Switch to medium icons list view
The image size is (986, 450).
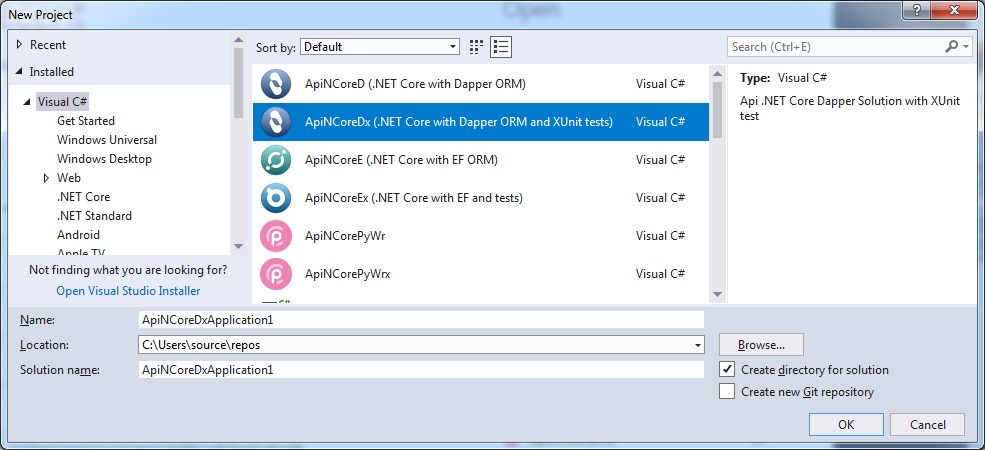(501, 47)
